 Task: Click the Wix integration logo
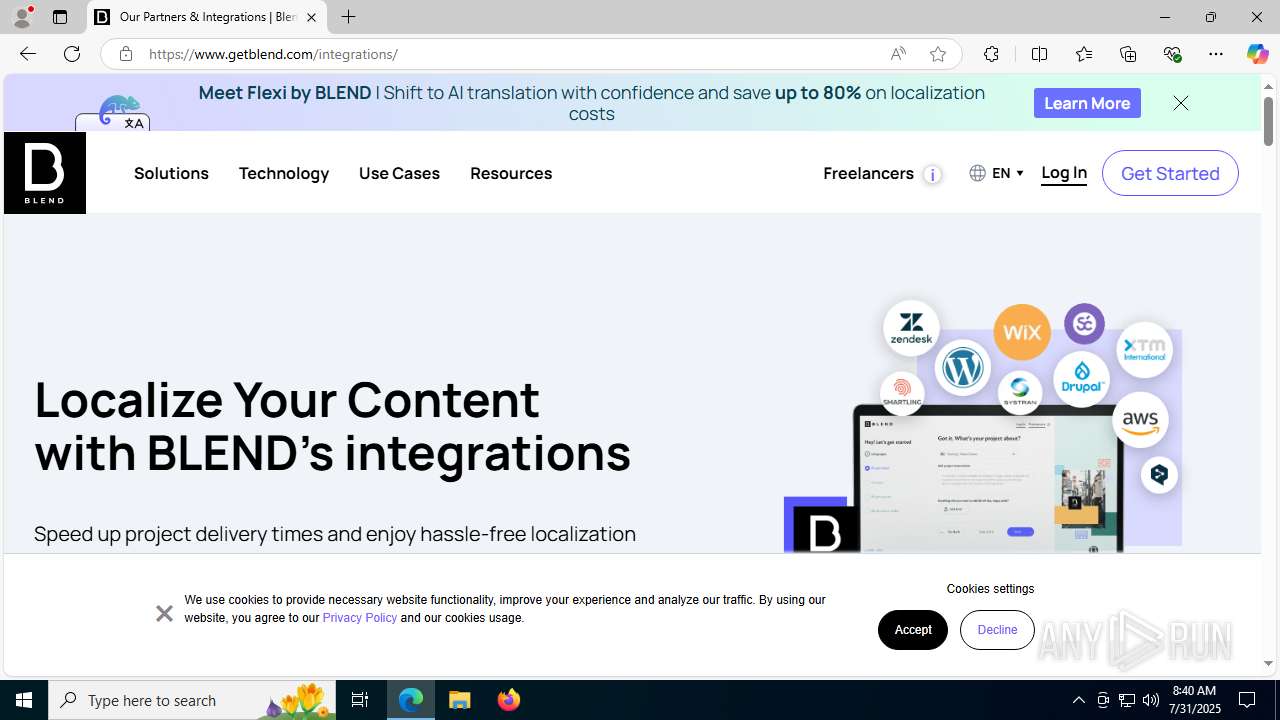(1022, 331)
